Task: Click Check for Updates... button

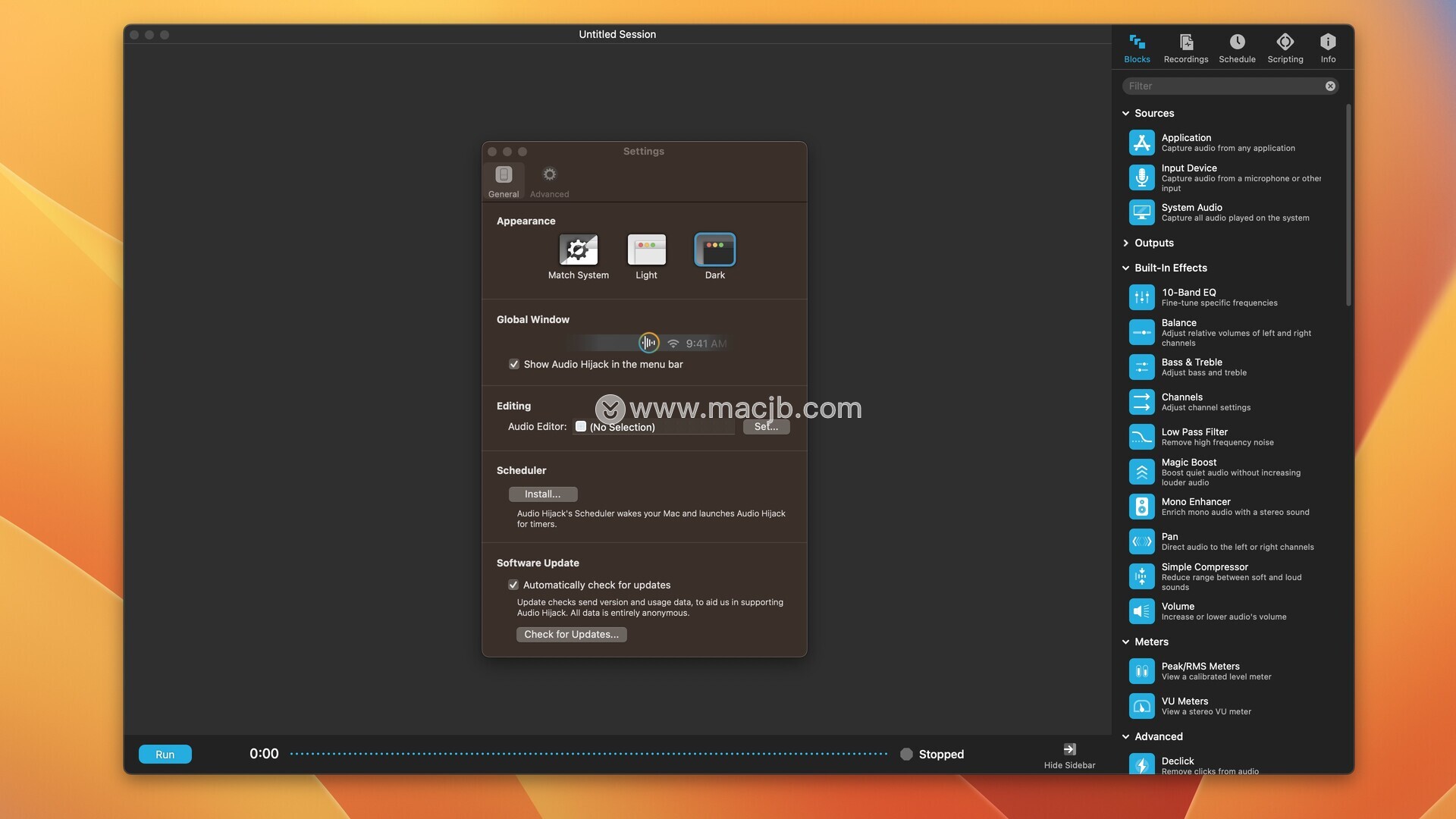Action: point(571,634)
